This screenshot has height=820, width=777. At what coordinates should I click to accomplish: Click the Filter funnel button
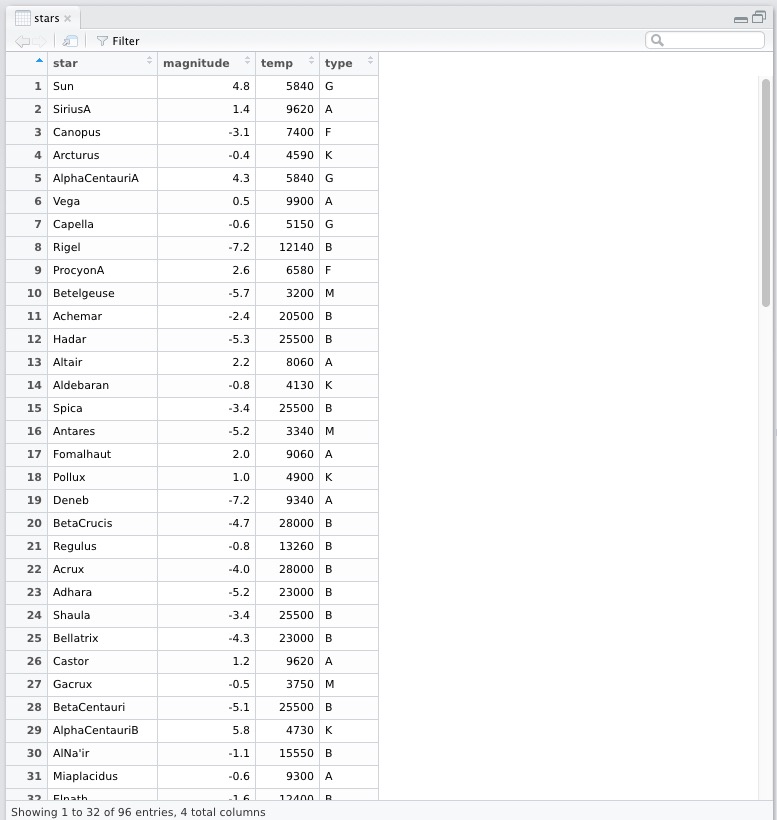117,41
